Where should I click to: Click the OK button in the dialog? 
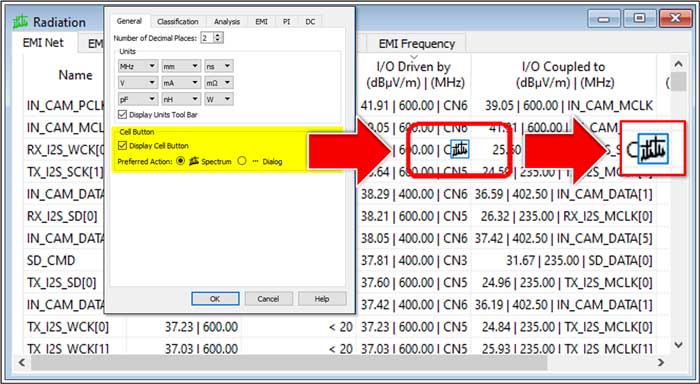click(215, 299)
